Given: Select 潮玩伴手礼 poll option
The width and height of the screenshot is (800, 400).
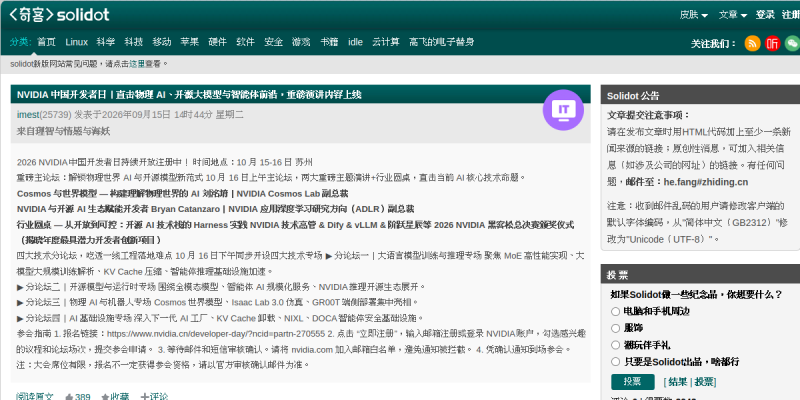Looking at the screenshot, I should point(616,345).
